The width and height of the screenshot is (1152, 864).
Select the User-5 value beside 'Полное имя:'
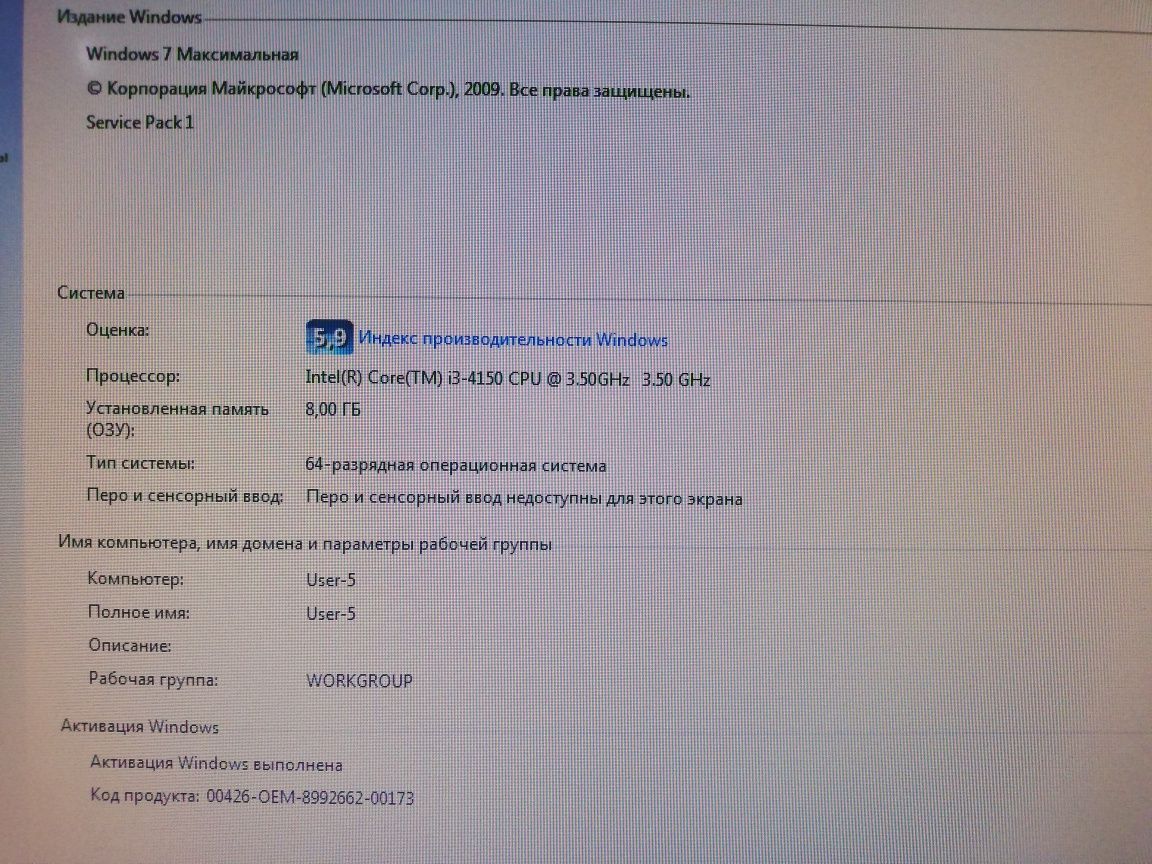click(x=331, y=613)
